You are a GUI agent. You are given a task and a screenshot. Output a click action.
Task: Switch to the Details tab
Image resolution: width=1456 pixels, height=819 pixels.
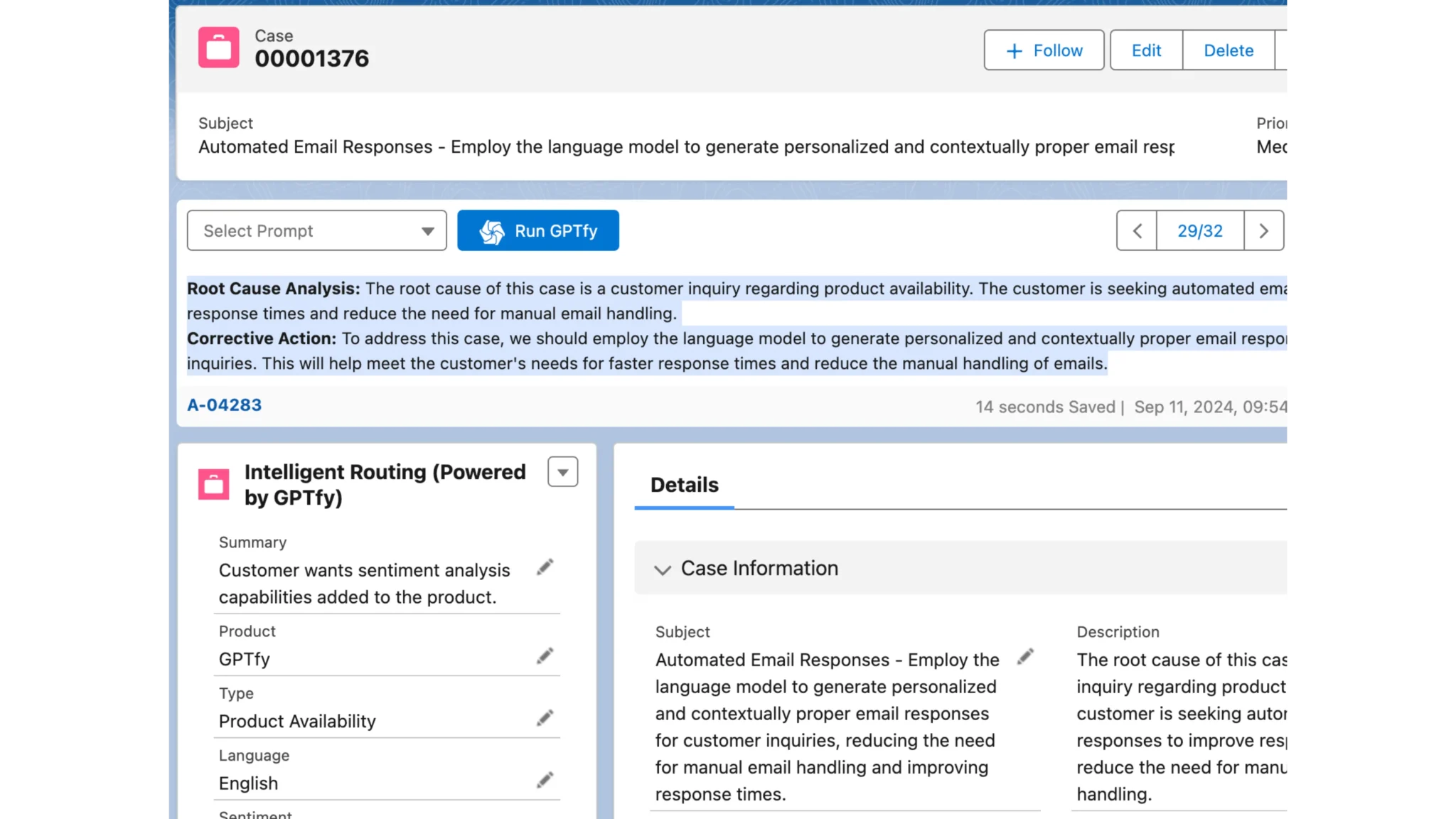tap(684, 486)
